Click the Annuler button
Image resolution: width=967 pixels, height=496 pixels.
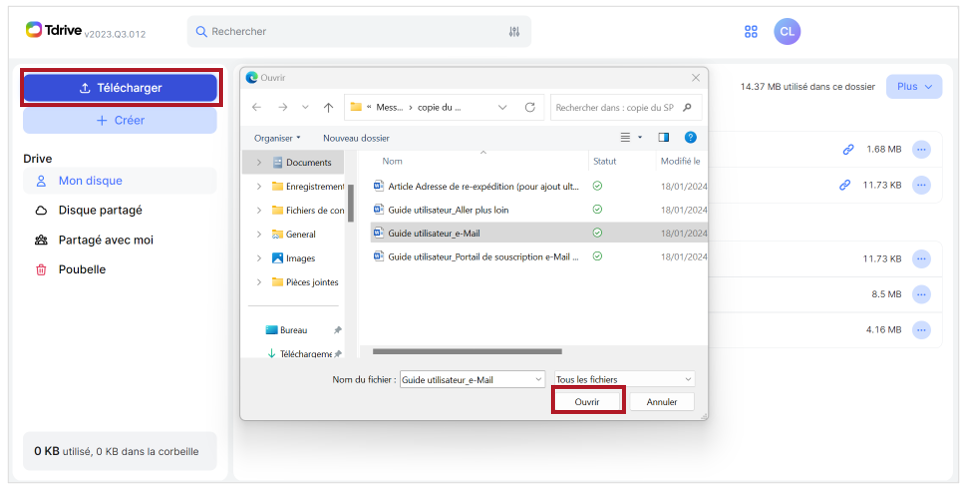pos(662,402)
